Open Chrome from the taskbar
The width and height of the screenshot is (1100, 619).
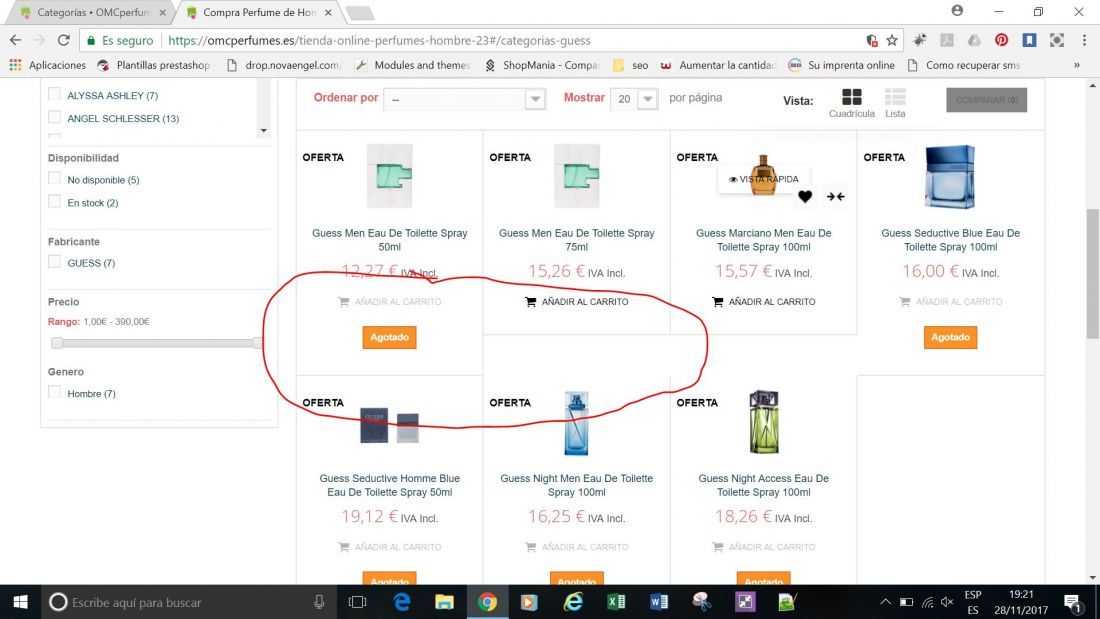coord(487,602)
